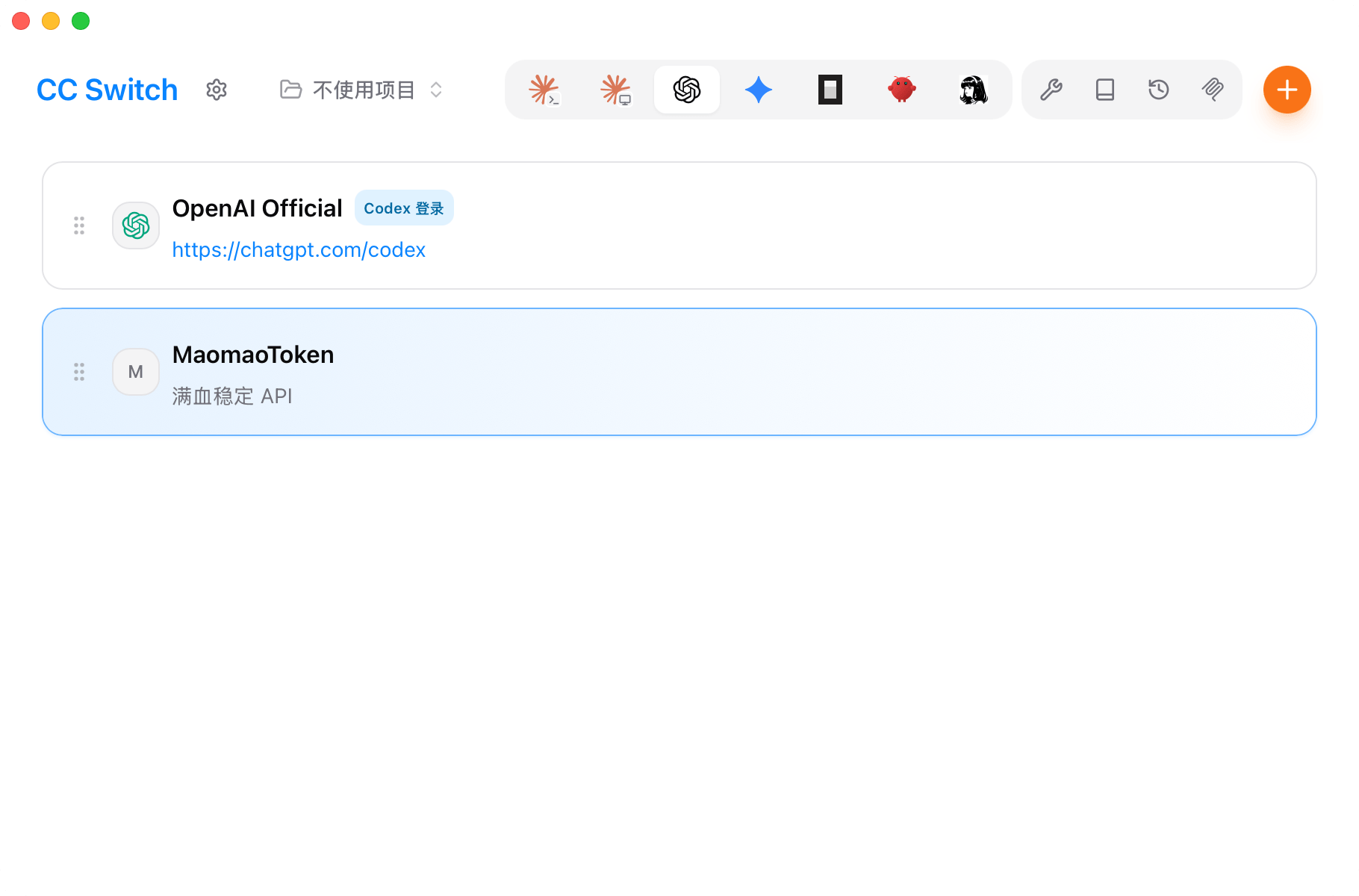
Task: Open the https://chatgpt.com/codex link
Action: click(x=299, y=249)
